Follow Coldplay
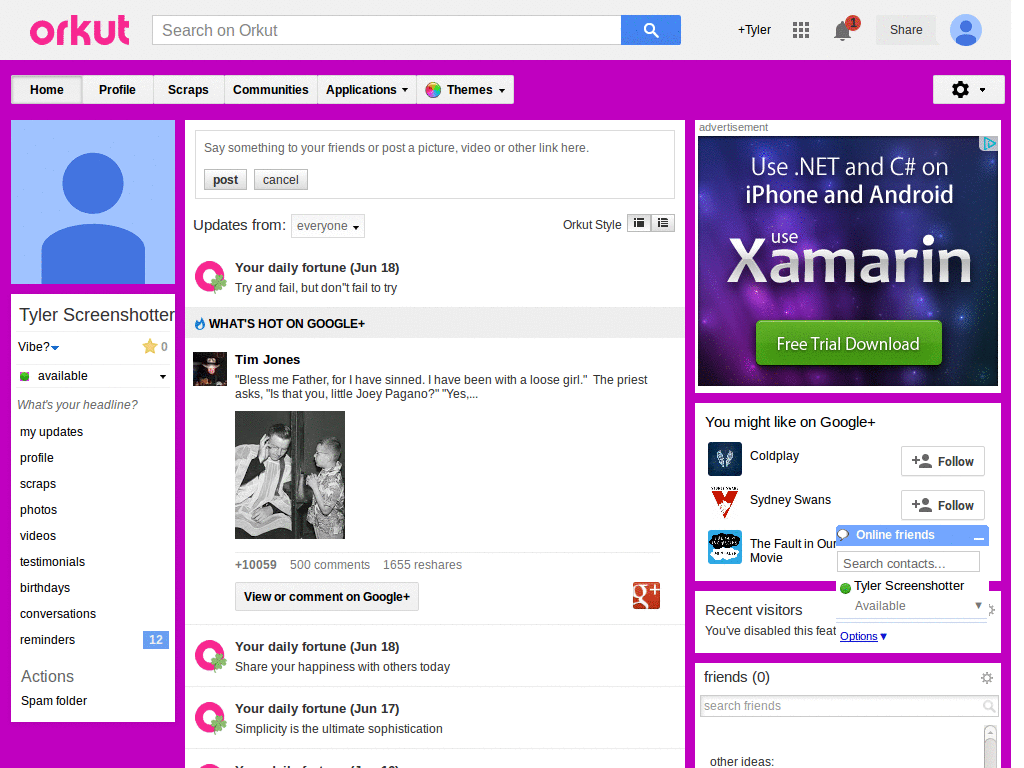Viewport: 1024px width, 768px height. [x=942, y=462]
